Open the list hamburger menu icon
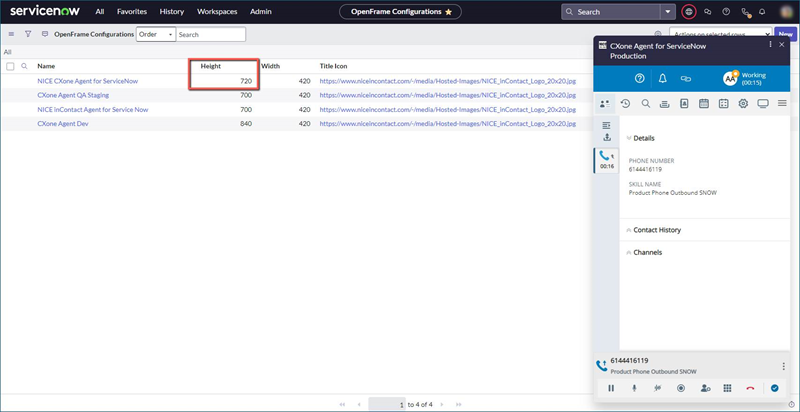This screenshot has width=800, height=412. click(x=11, y=34)
